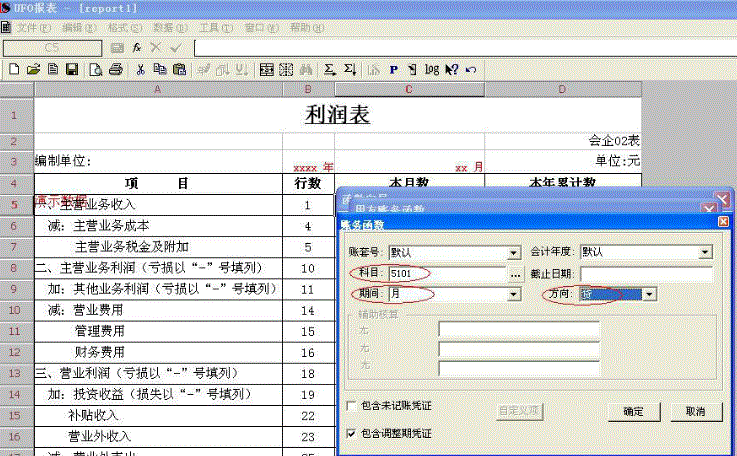
Task: Click the Sum sigma toolbar icon
Action: (x=330, y=70)
